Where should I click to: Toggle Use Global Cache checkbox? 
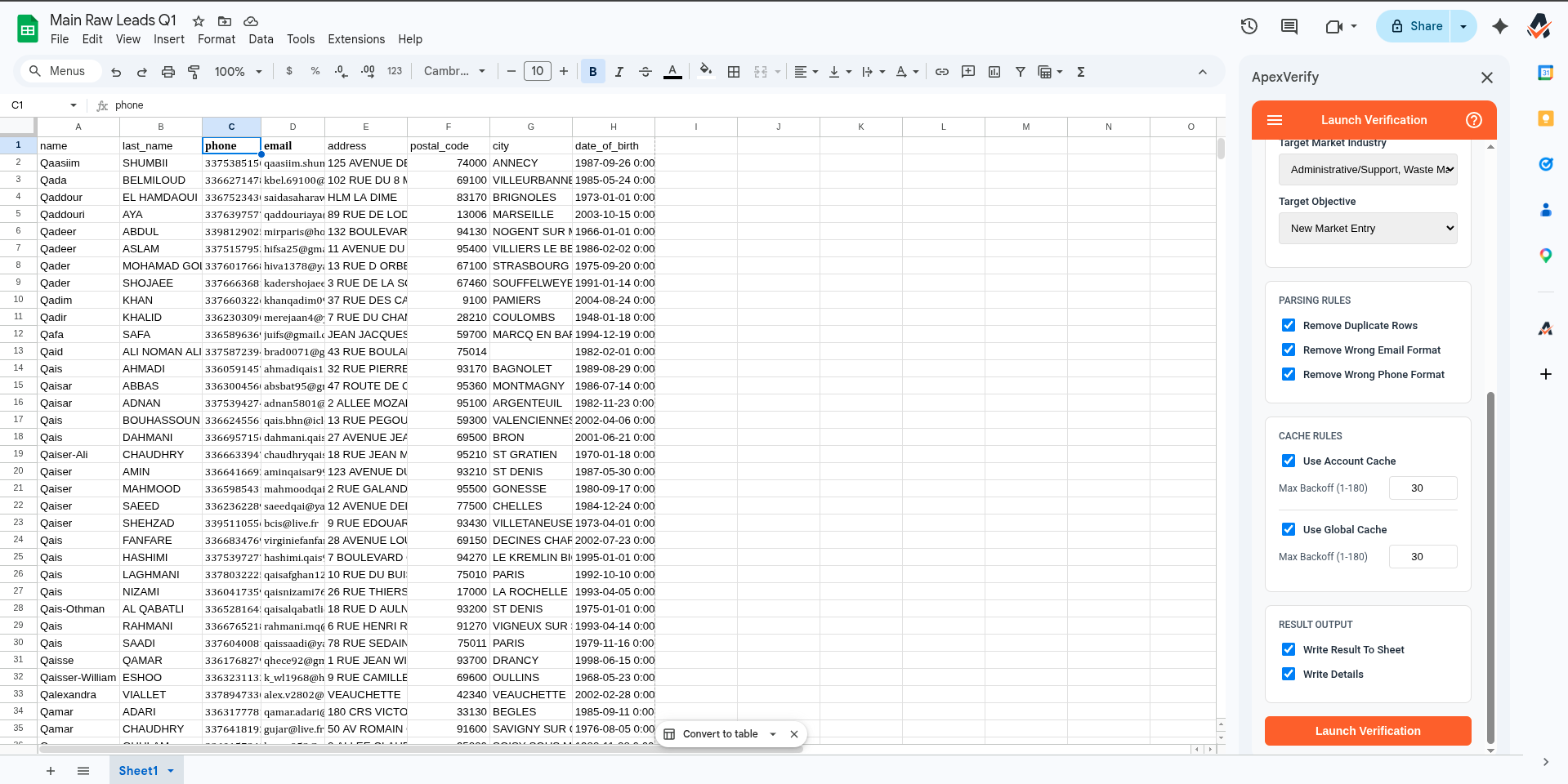[x=1289, y=529]
